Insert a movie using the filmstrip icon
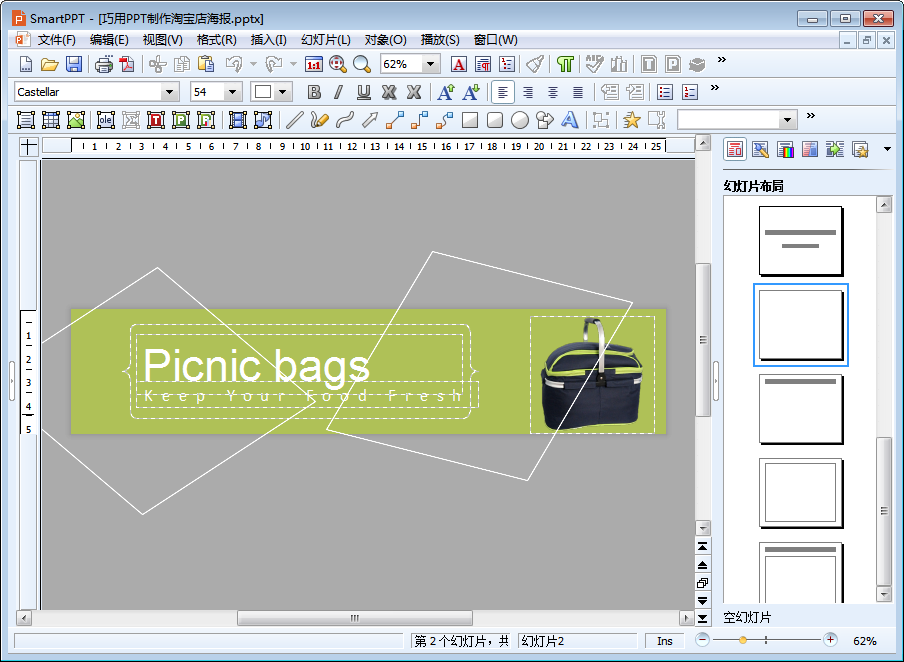Image resolution: width=904 pixels, height=662 pixels. coord(238,120)
